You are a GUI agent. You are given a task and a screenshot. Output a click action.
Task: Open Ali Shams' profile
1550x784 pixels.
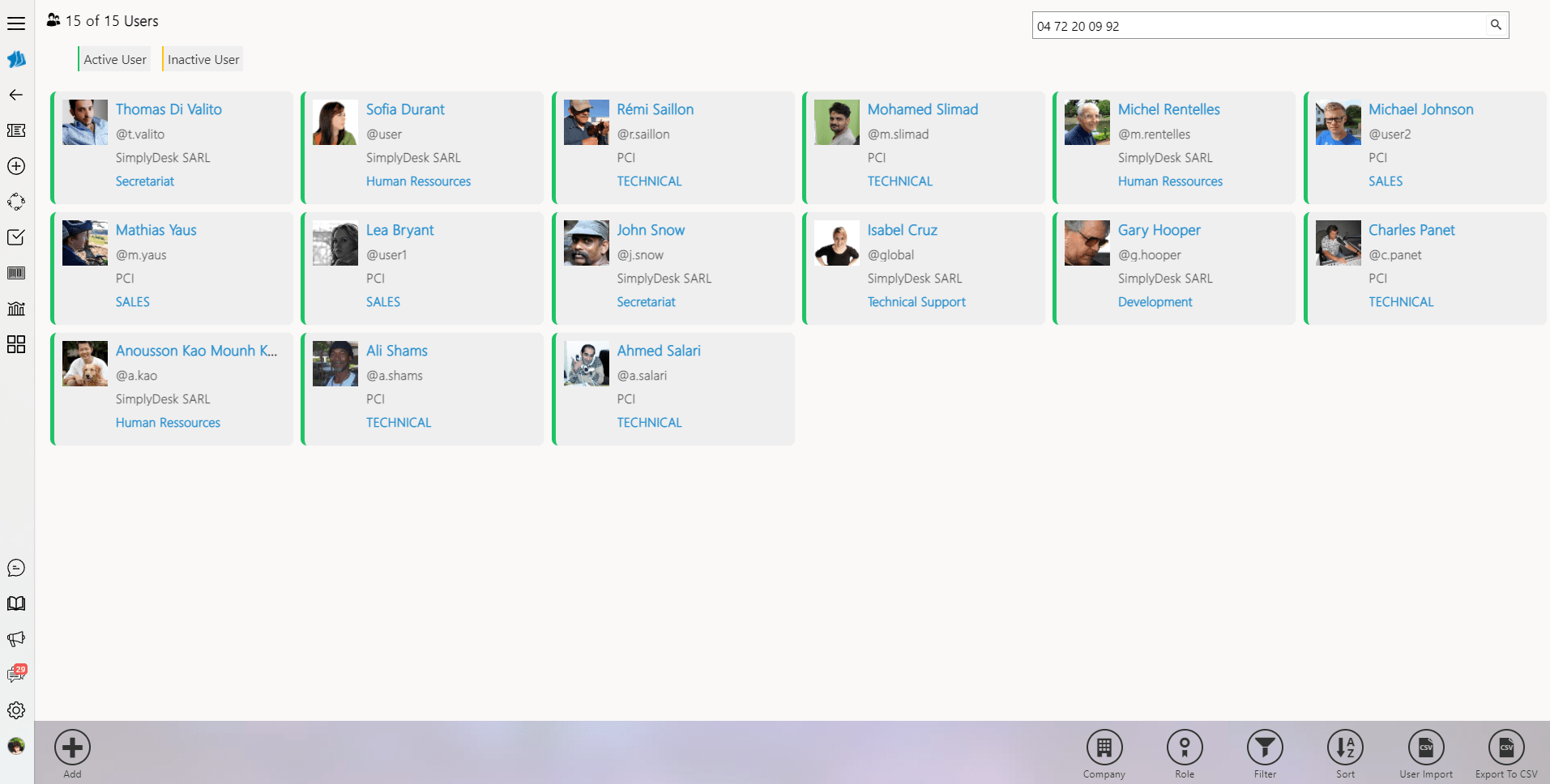coord(397,351)
